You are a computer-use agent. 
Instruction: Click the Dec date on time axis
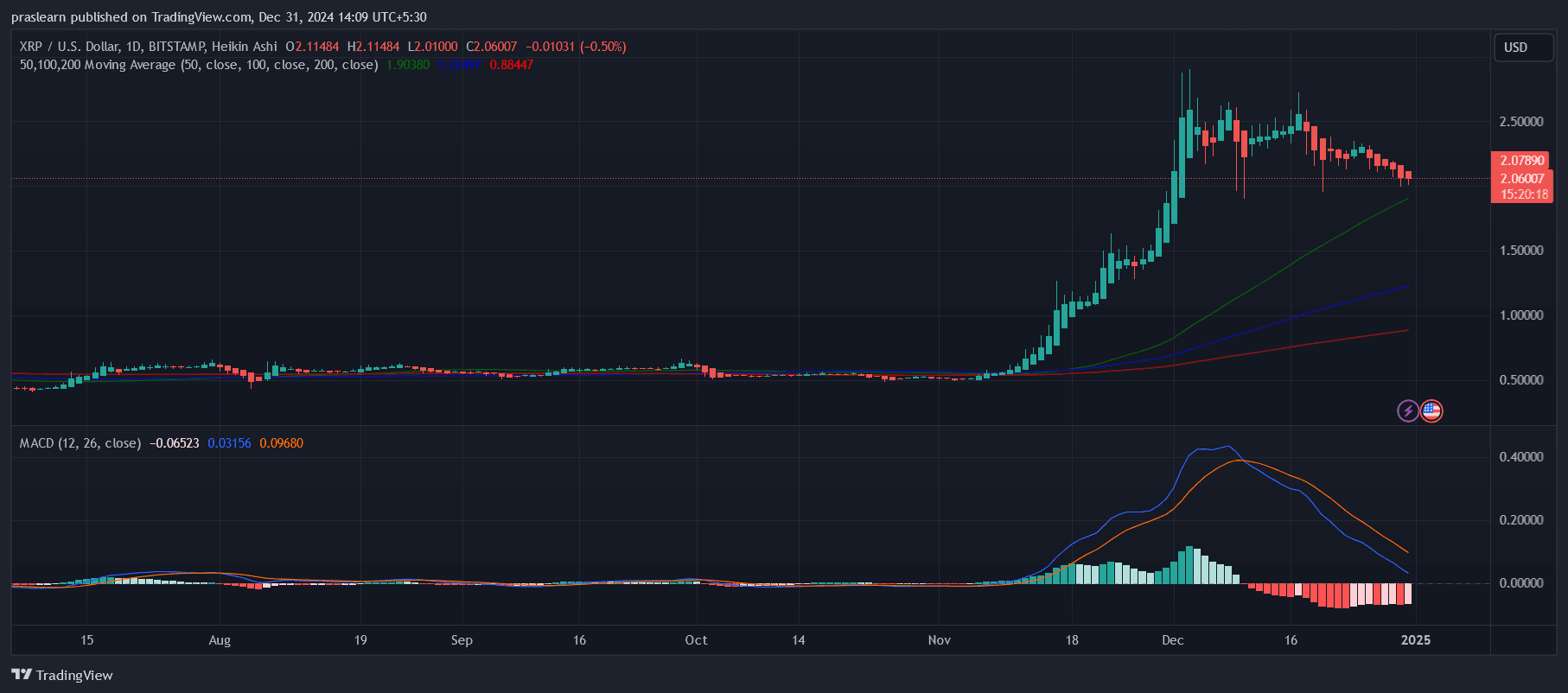coord(1173,640)
